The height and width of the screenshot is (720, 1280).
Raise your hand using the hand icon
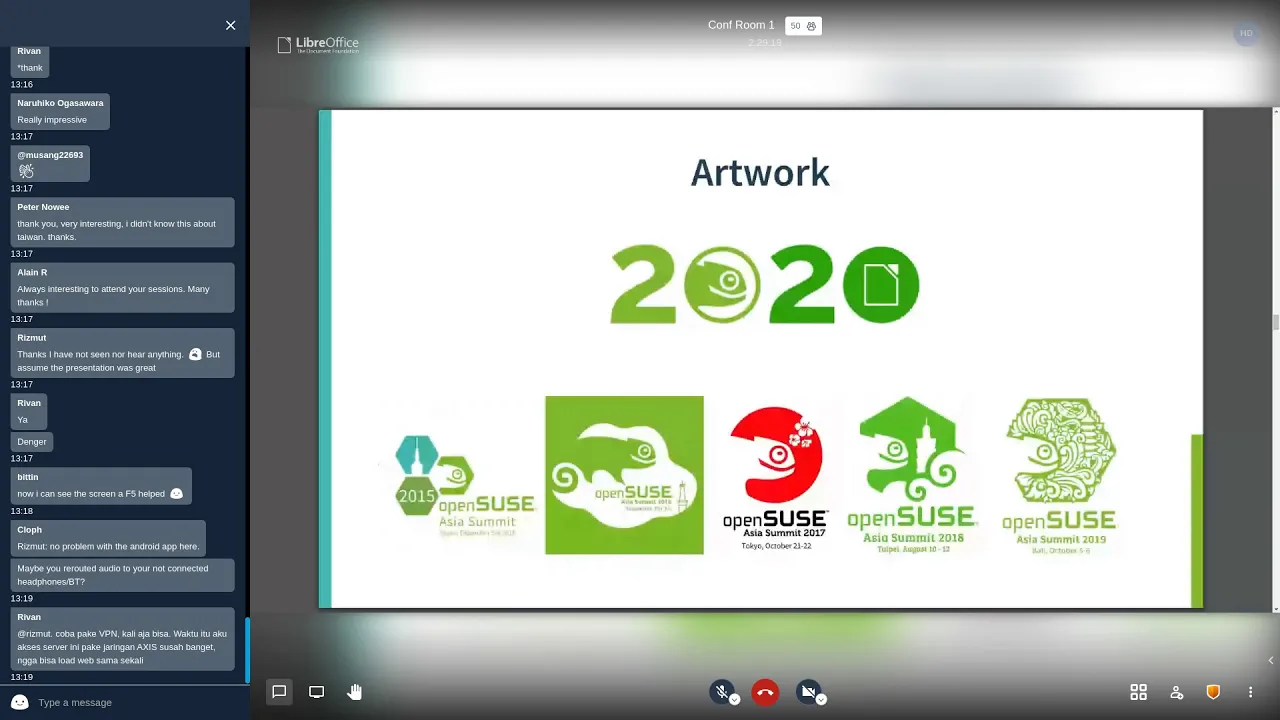click(354, 692)
